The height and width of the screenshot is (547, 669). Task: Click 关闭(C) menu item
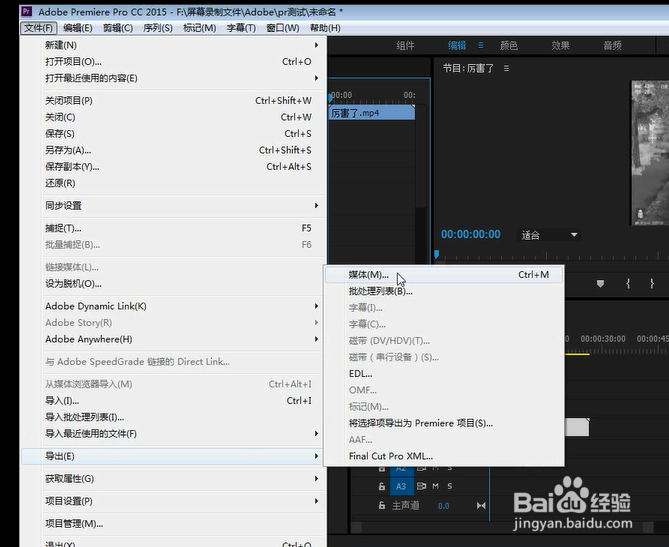(x=173, y=117)
